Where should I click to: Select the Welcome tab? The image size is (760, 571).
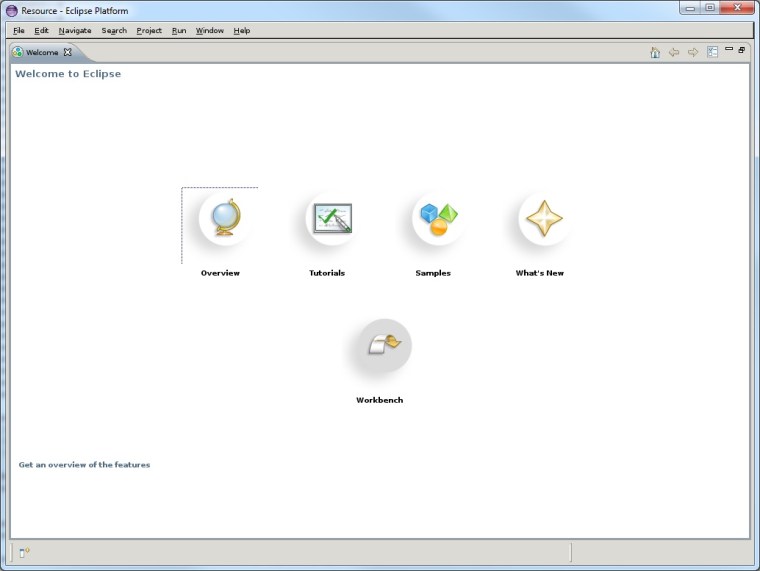click(x=41, y=52)
